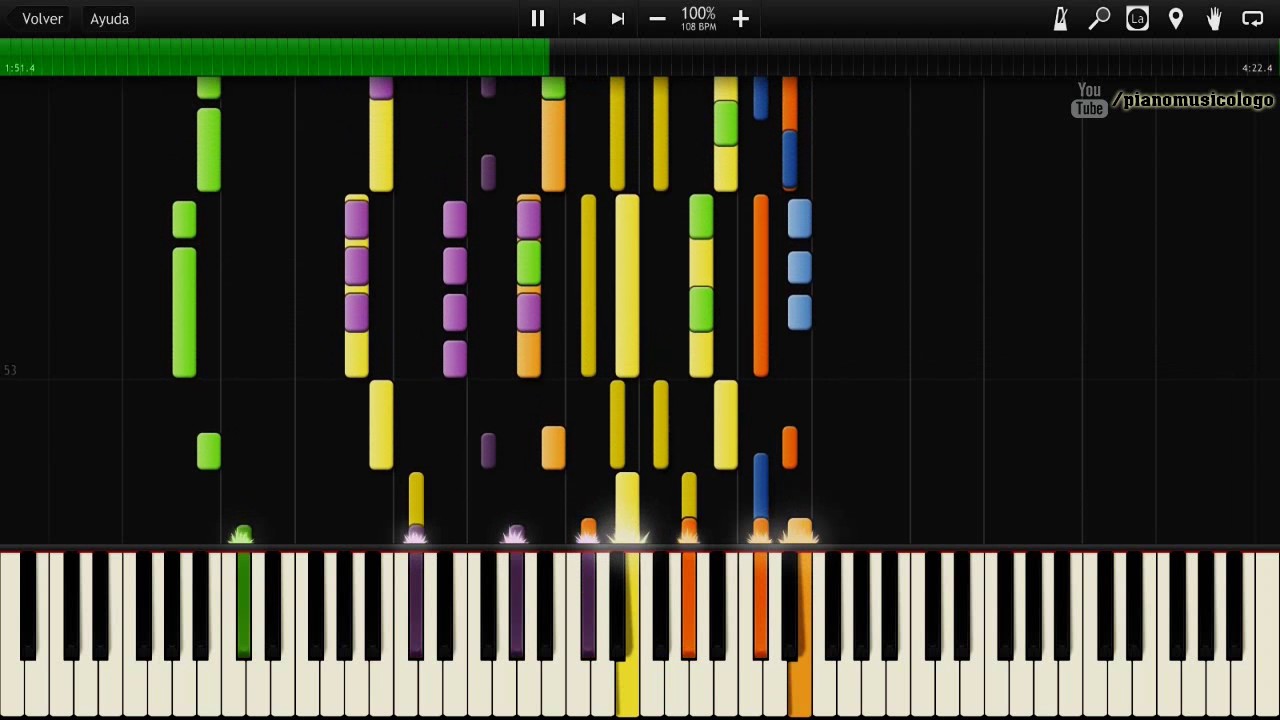Click the elapsed time 1:51.4 label
The height and width of the screenshot is (720, 1280).
point(20,68)
